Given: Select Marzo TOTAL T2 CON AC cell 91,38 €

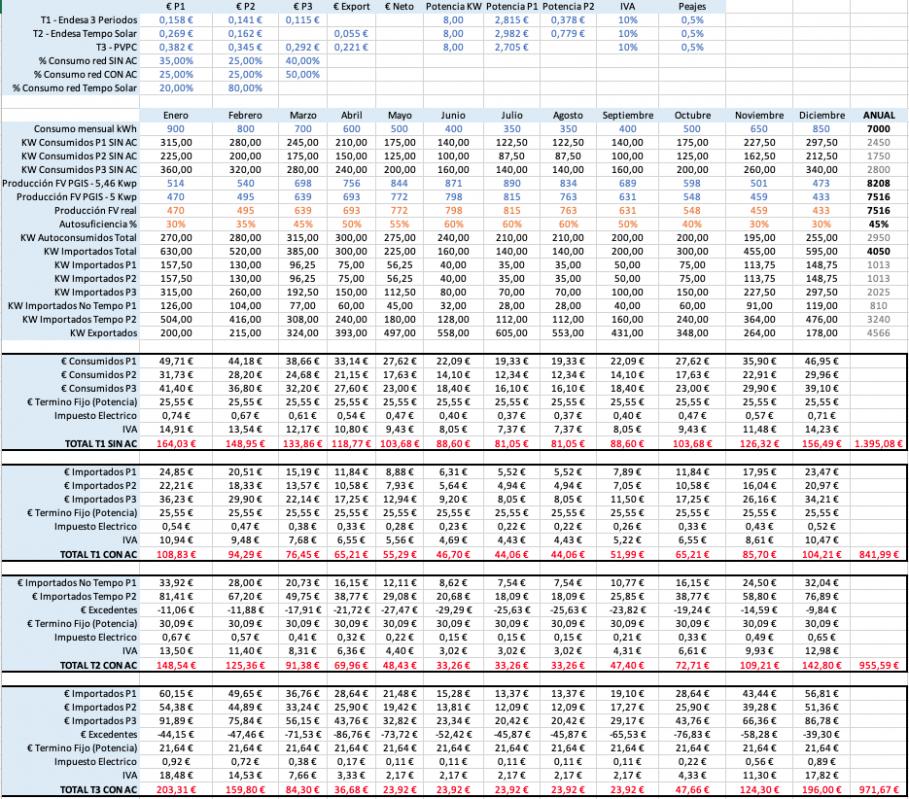Looking at the screenshot, I should [x=303, y=665].
